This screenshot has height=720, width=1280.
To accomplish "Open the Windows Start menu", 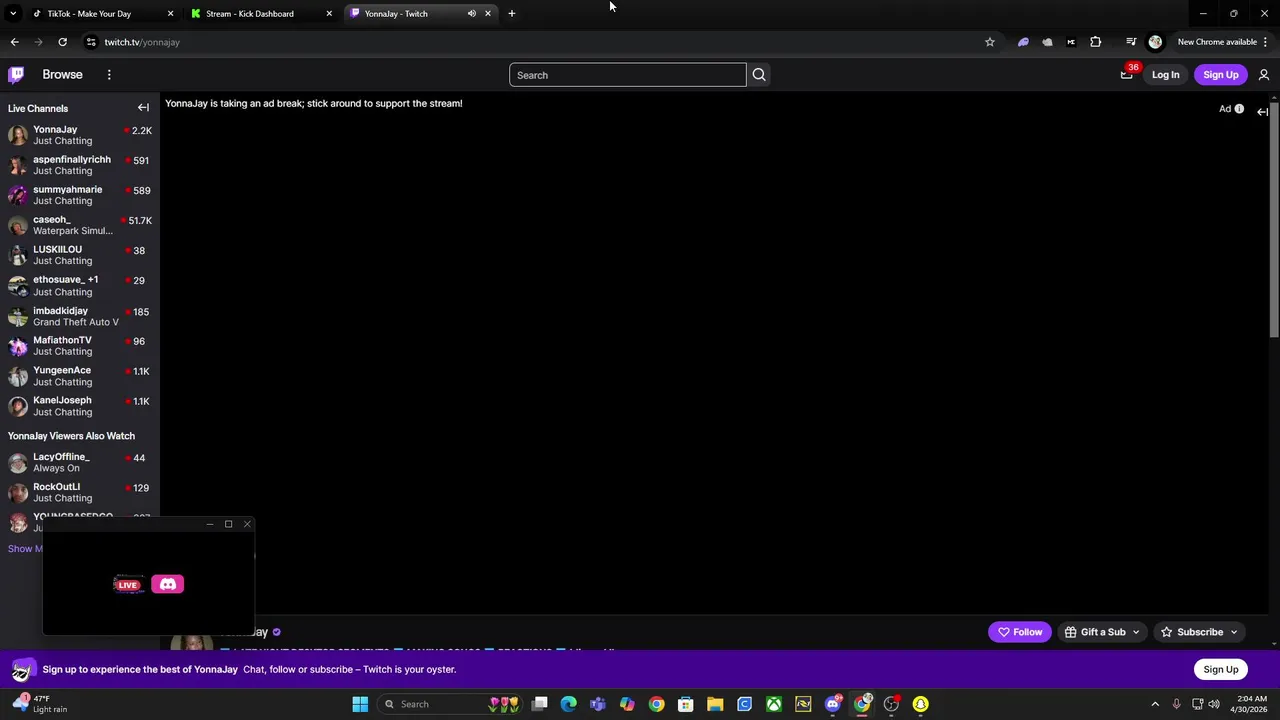I will (x=360, y=704).
